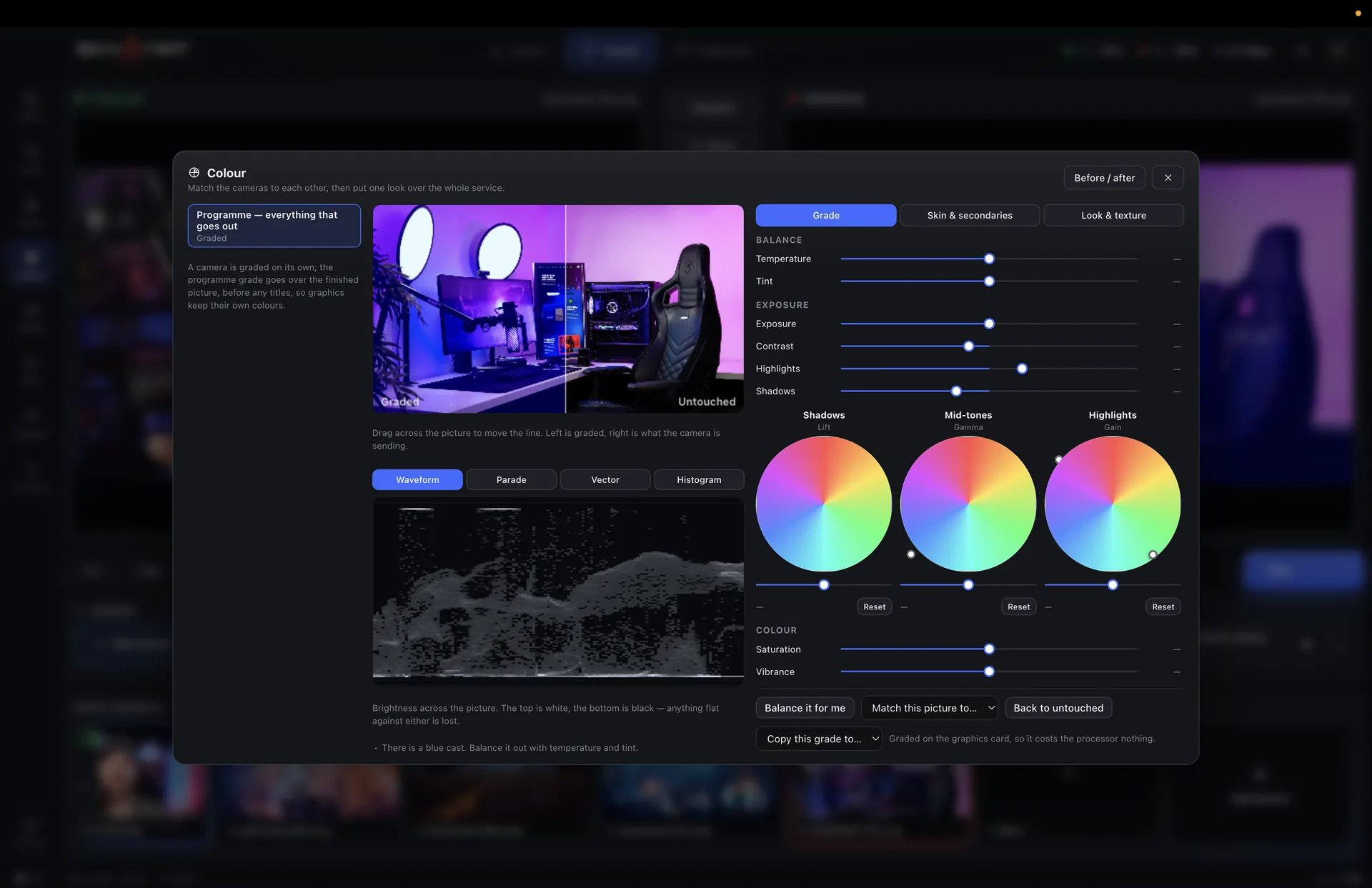The width and height of the screenshot is (1372, 888).
Task: Click Back to untouched
Action: [x=1058, y=708]
